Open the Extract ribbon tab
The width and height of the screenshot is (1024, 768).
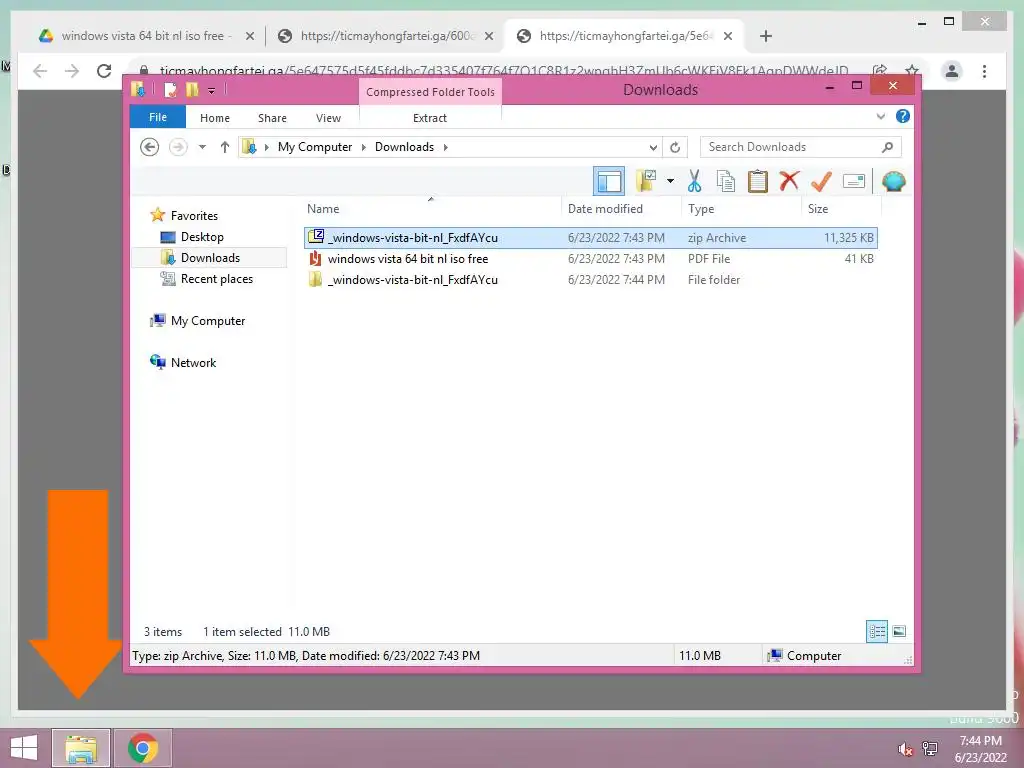pyautogui.click(x=430, y=118)
